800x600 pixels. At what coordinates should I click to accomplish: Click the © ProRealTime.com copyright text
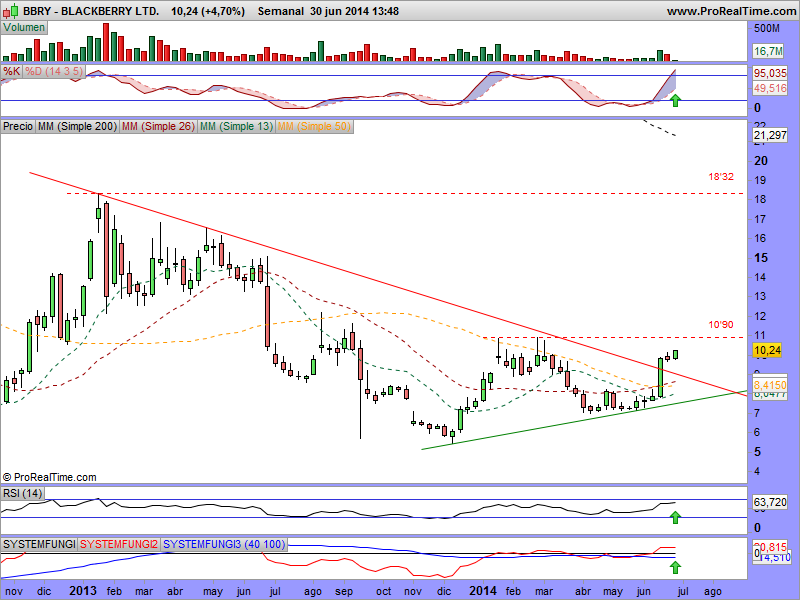click(x=49, y=477)
